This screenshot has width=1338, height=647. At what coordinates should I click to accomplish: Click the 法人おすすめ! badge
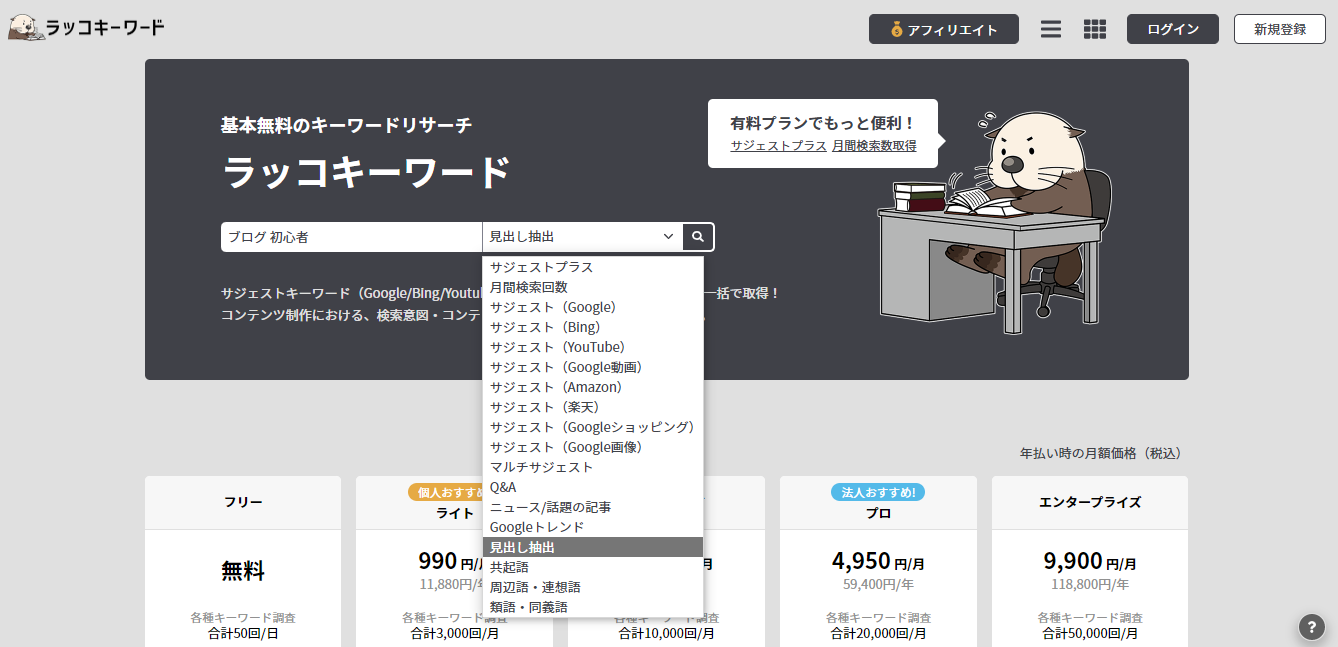(x=878, y=492)
